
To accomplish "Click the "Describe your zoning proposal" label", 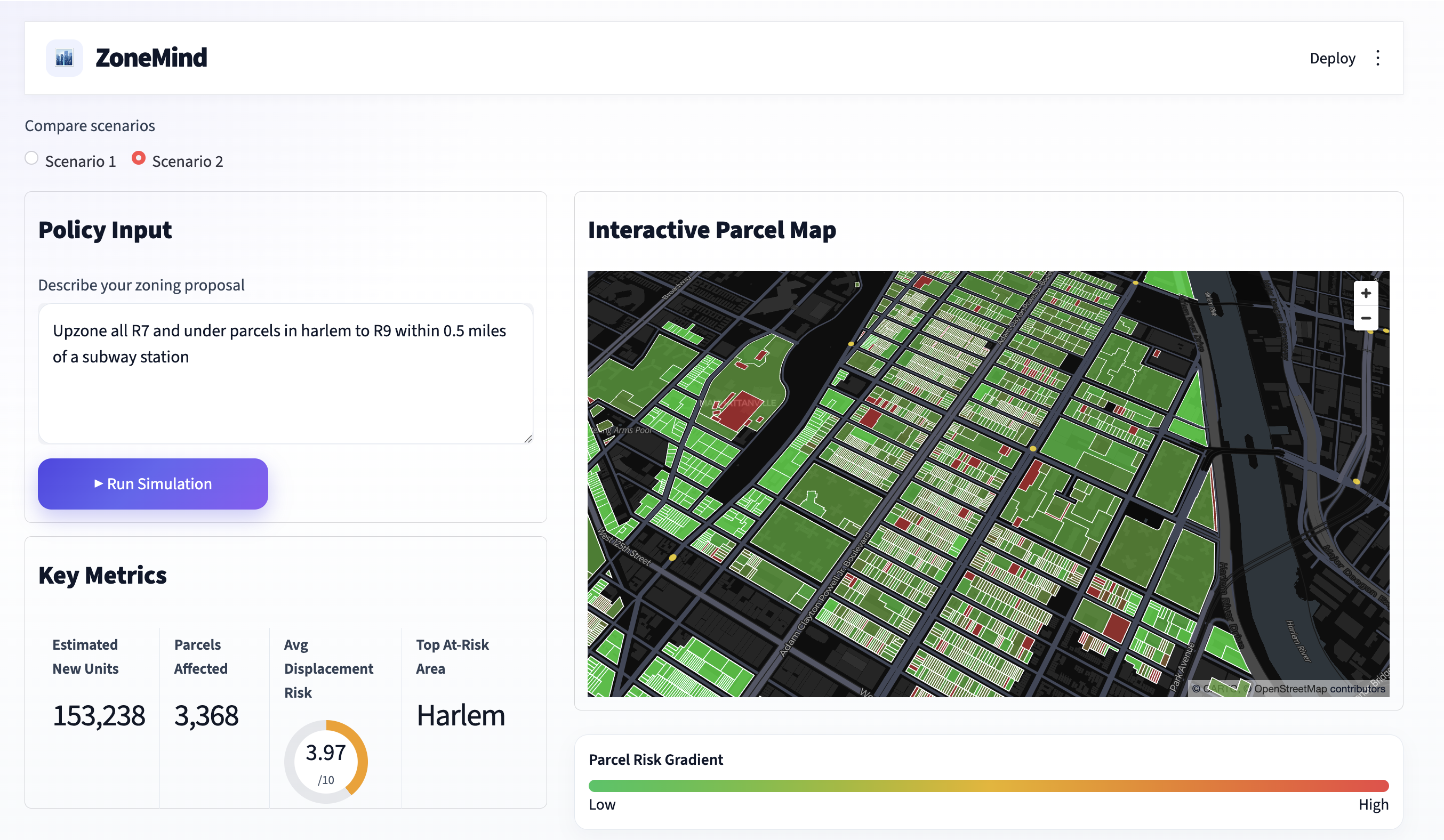I will [x=141, y=285].
